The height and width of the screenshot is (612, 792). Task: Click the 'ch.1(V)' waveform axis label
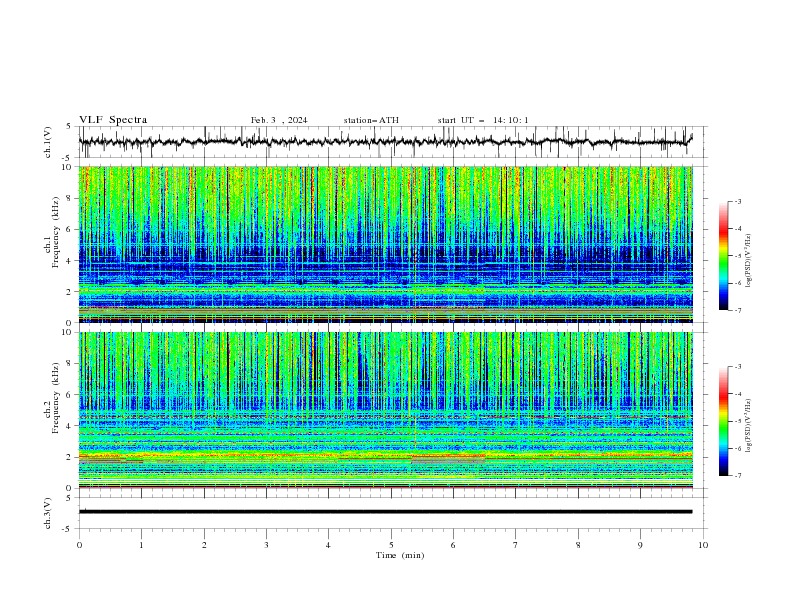point(48,142)
